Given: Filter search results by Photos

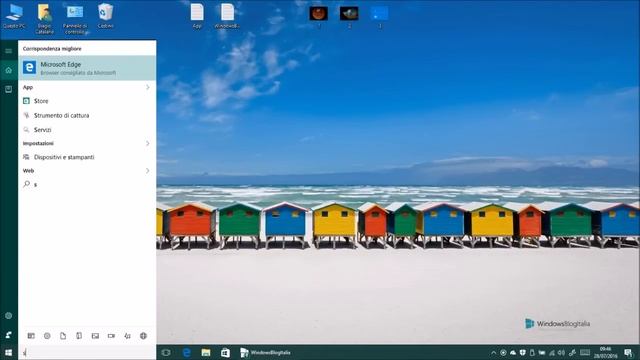Looking at the screenshot, I should pos(95,336).
